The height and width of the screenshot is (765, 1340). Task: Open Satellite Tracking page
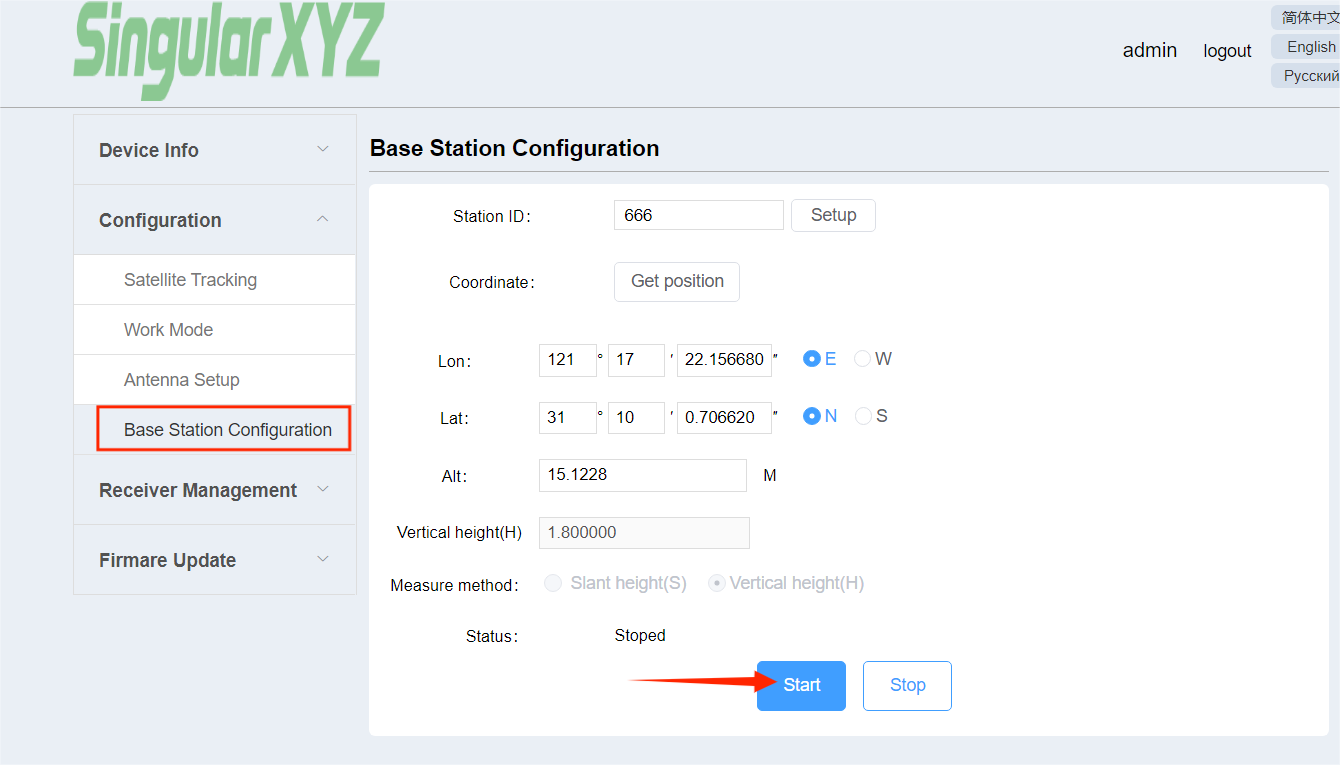(190, 280)
